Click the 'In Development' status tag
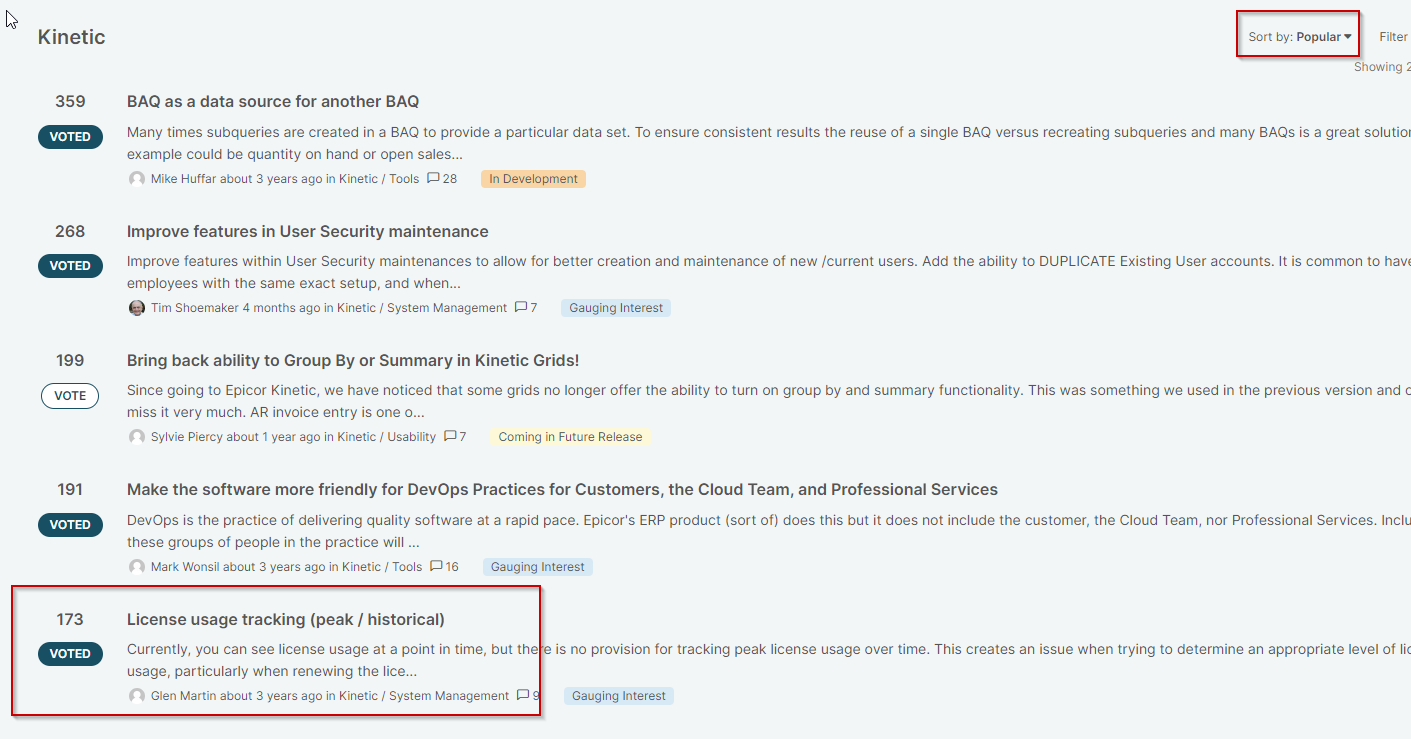Image resolution: width=1411 pixels, height=739 pixels. [533, 179]
